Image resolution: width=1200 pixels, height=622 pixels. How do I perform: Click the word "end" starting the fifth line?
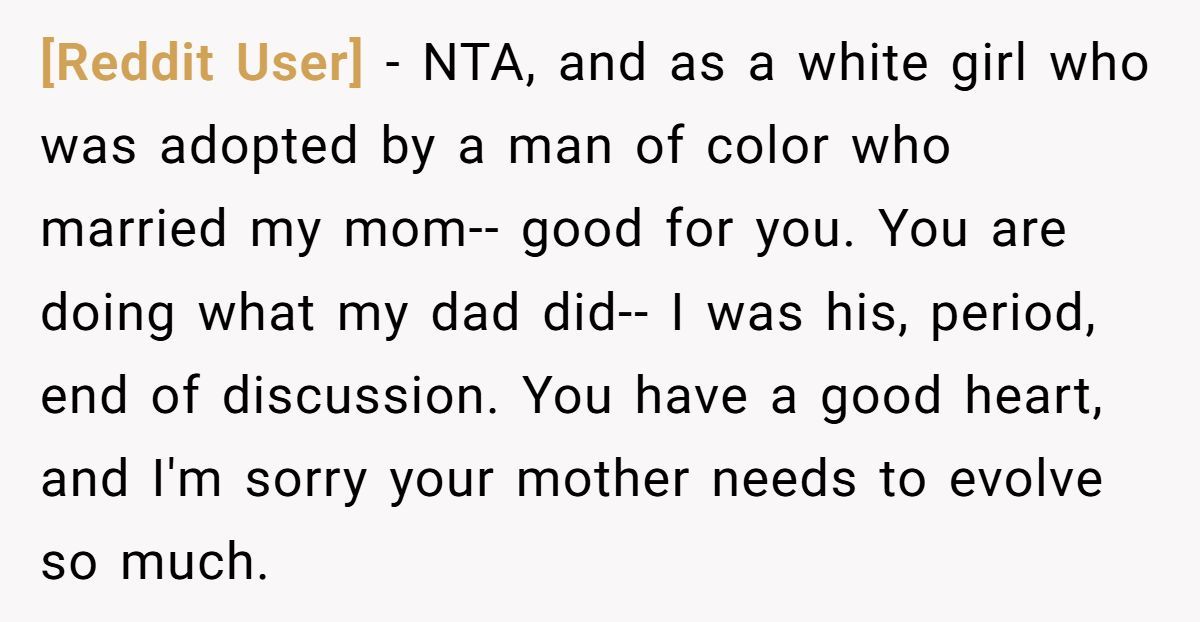(x=84, y=396)
